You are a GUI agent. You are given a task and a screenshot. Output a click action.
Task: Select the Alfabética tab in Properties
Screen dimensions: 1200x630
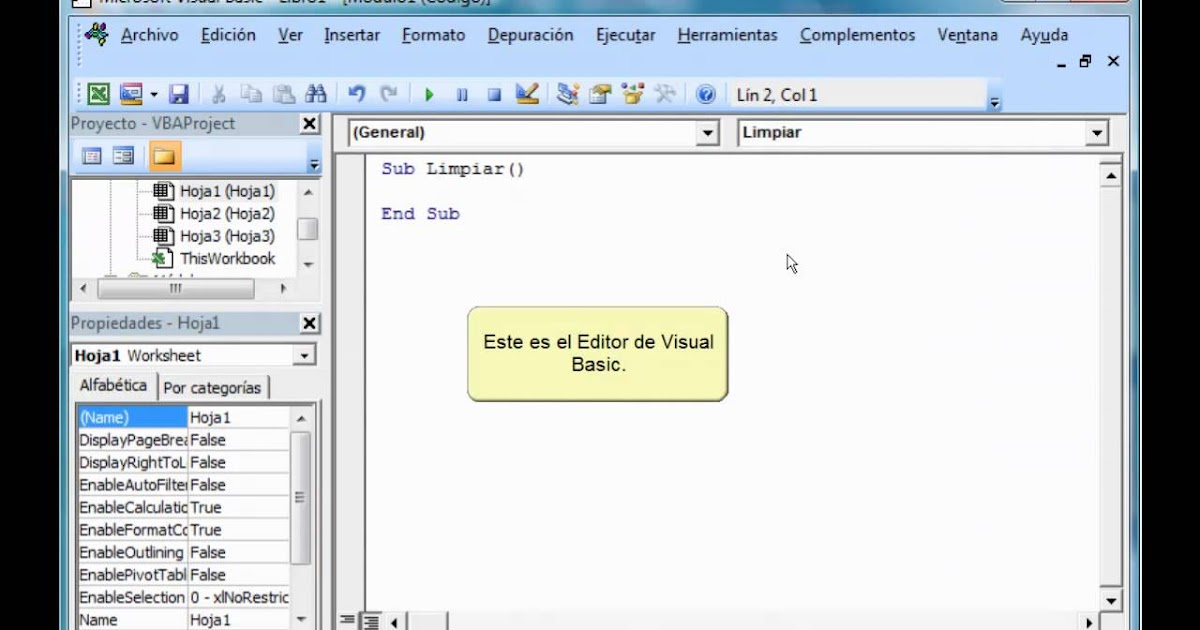[x=112, y=385]
